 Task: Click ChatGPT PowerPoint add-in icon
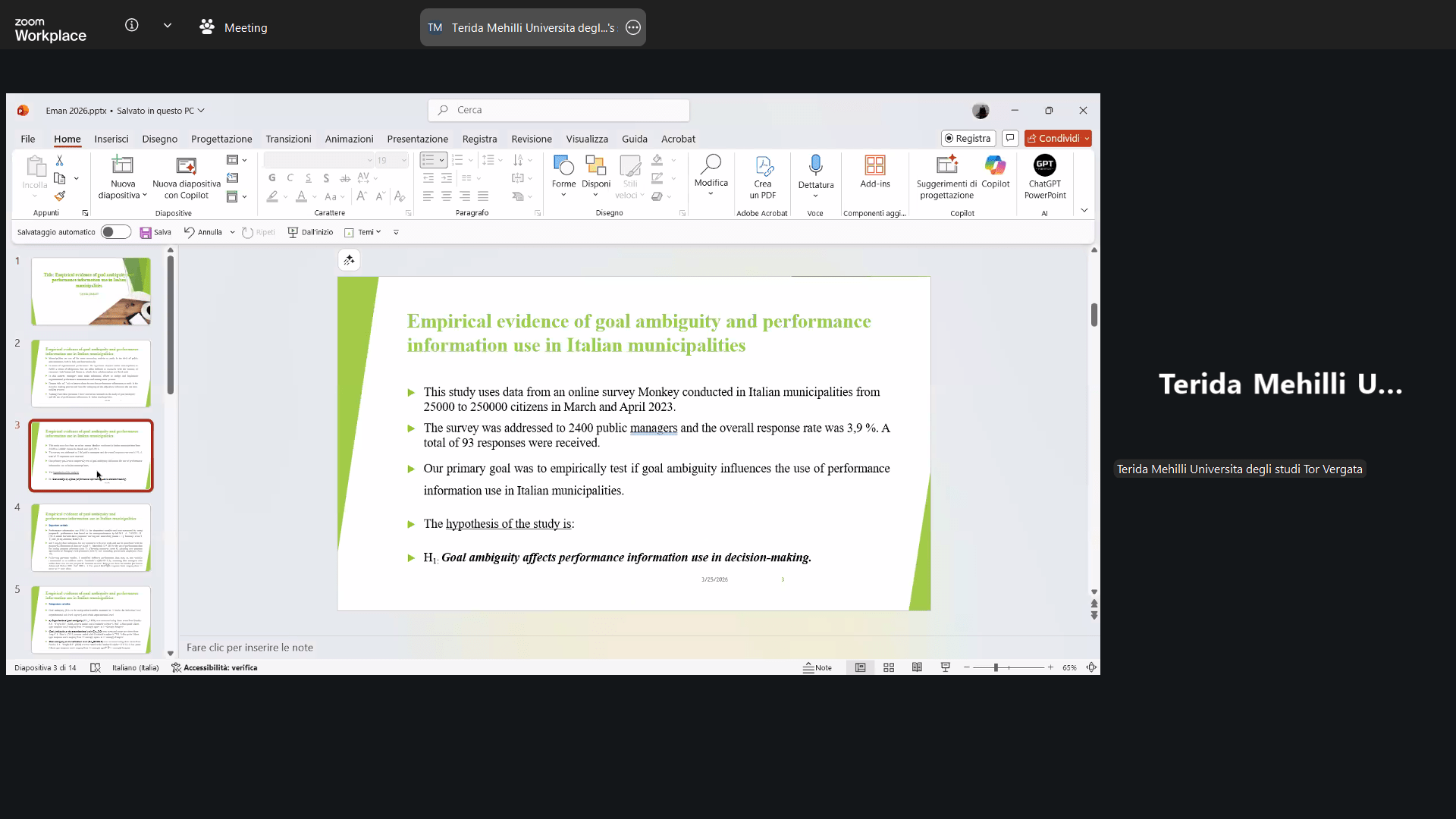click(x=1044, y=165)
